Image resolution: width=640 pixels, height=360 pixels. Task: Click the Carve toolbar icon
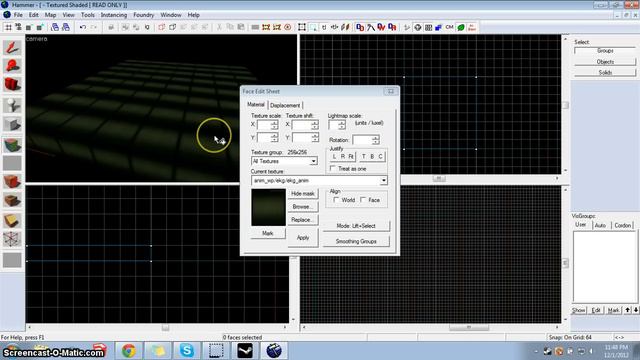111,27
